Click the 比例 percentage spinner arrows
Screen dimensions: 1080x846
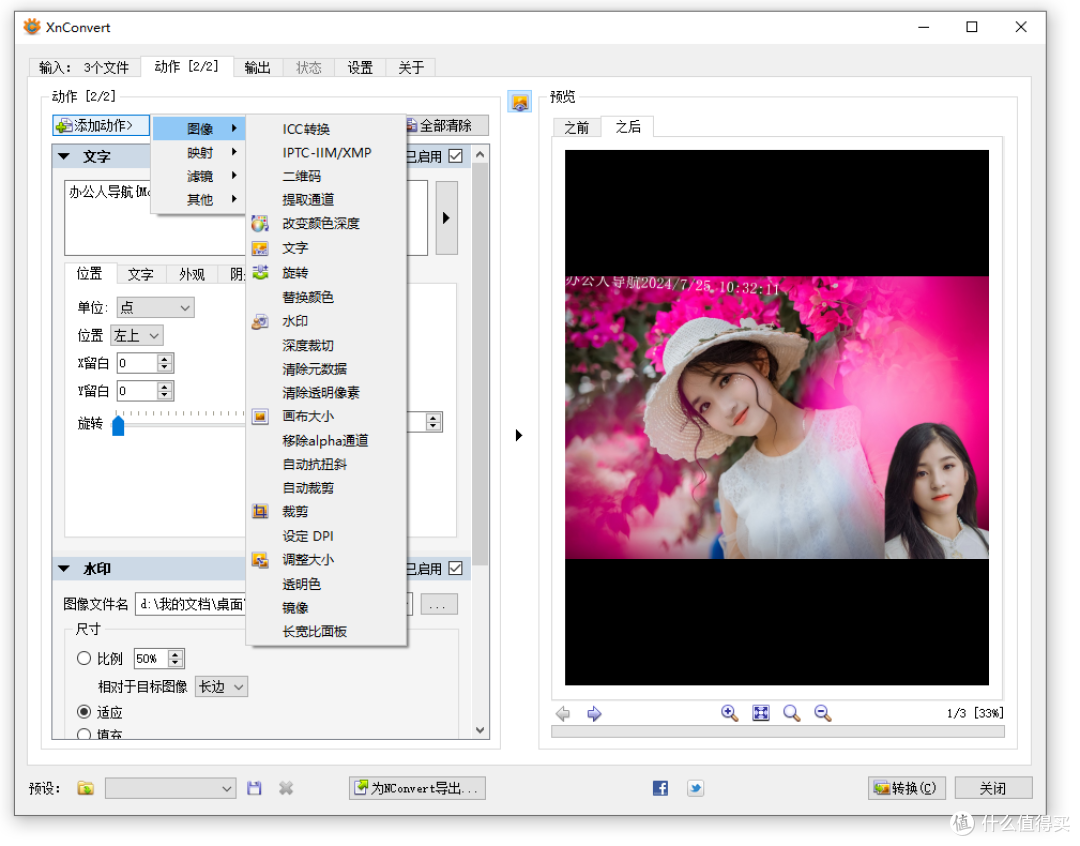(176, 659)
